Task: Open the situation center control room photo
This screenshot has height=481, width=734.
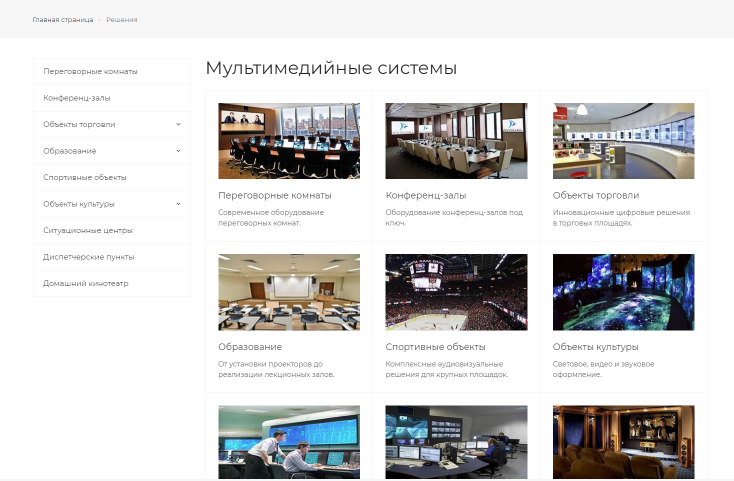Action: pyautogui.click(x=289, y=442)
